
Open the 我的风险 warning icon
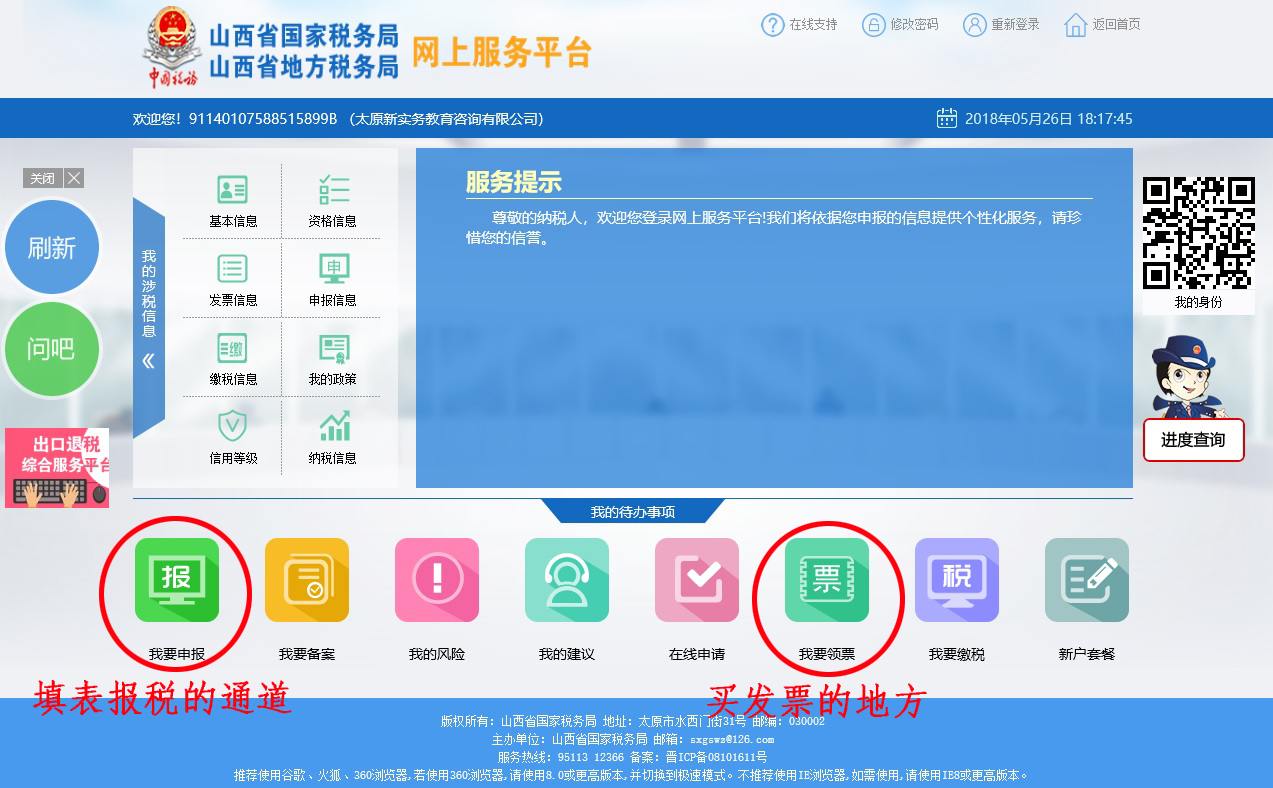click(437, 580)
